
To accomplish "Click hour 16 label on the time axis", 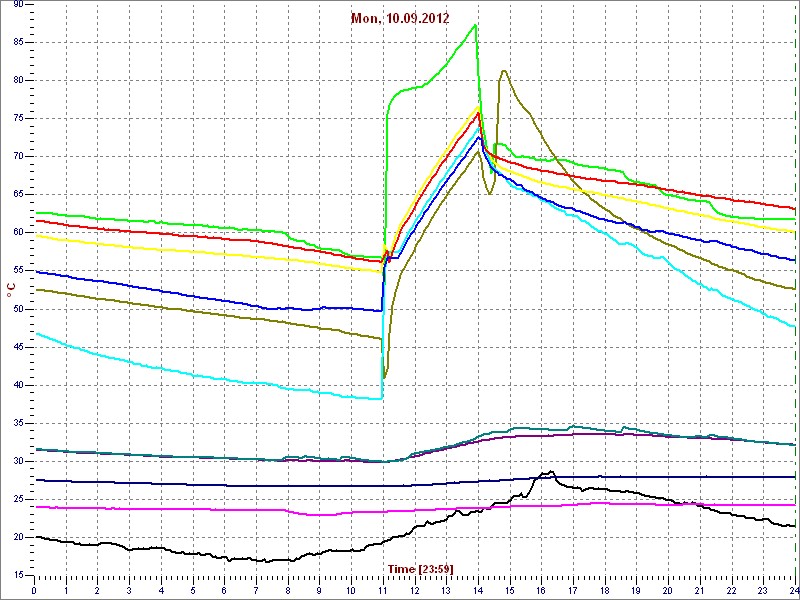I will [542, 591].
